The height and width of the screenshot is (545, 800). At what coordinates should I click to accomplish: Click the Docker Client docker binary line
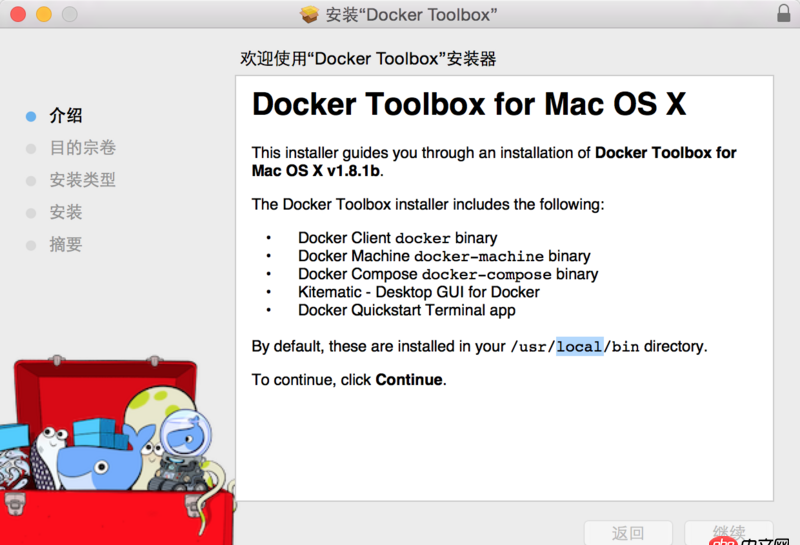(x=397, y=238)
